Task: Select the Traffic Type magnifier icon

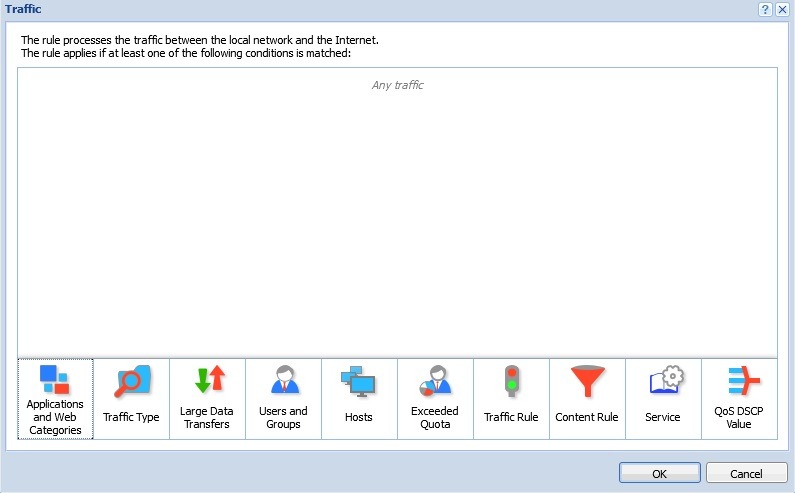Action: pos(131,381)
